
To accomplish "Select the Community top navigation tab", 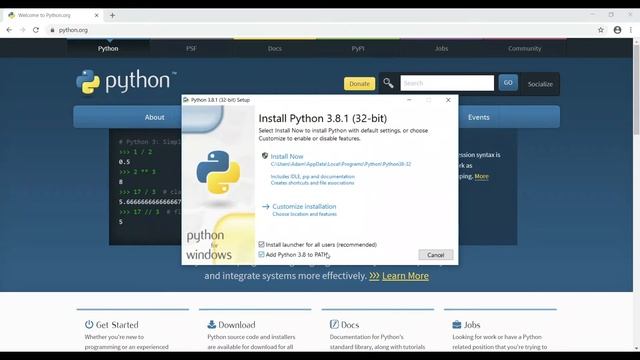I will [524, 49].
